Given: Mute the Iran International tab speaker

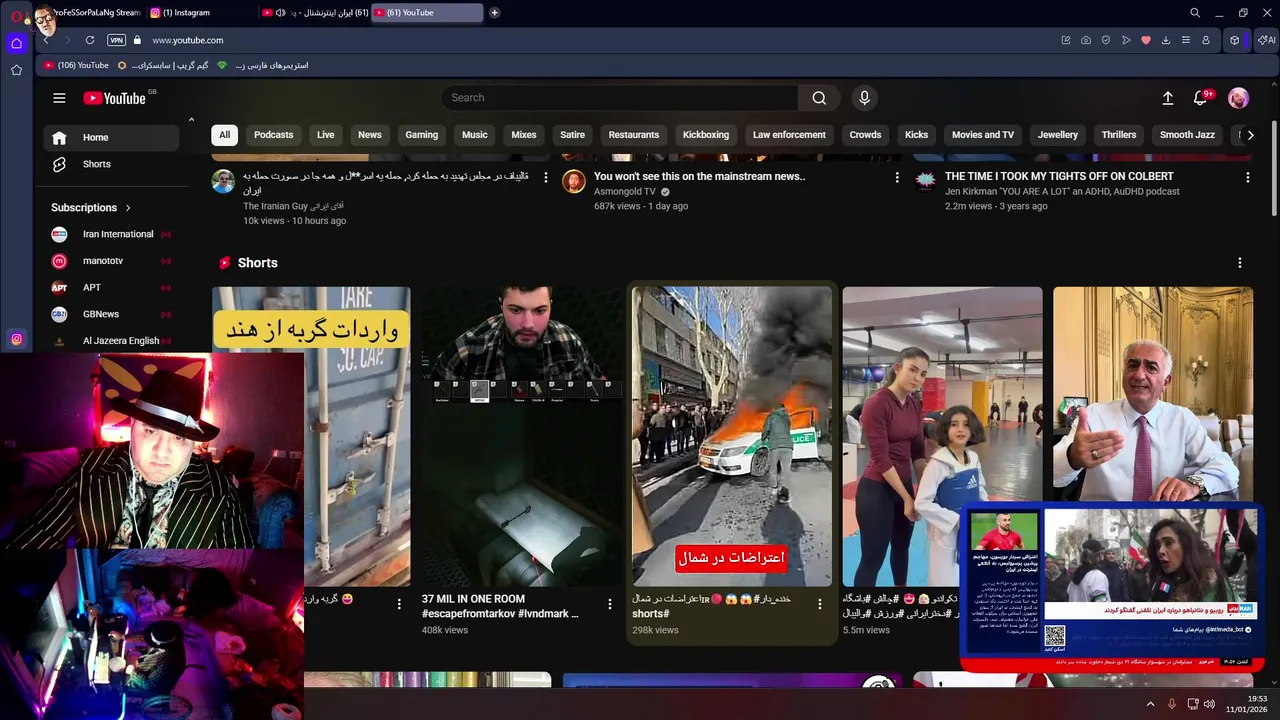Looking at the screenshot, I should (x=280, y=13).
